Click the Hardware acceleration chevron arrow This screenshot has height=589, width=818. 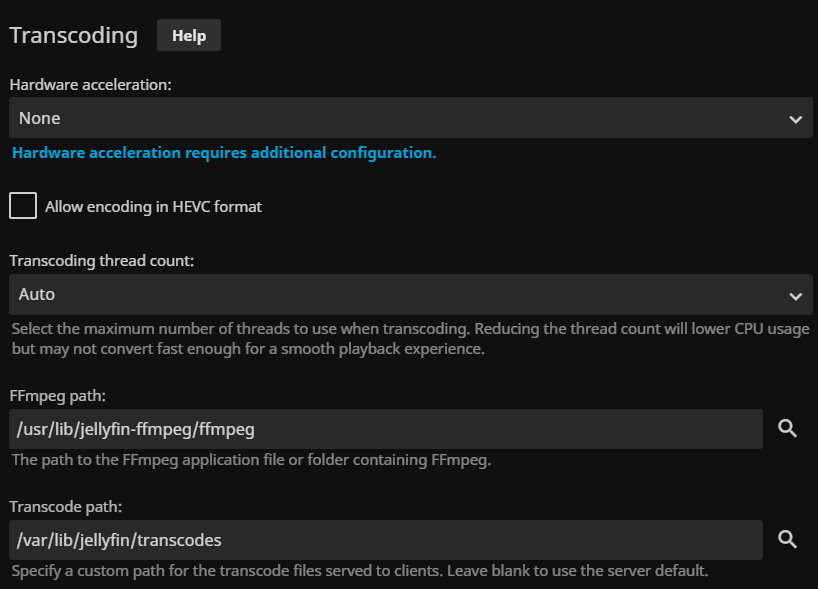[x=795, y=119]
